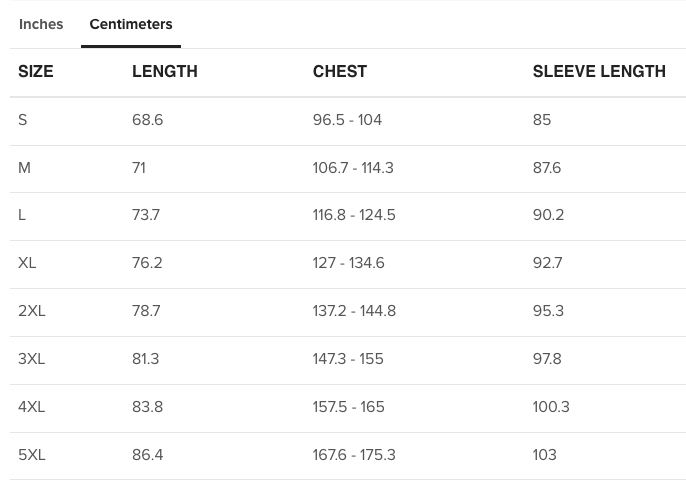Image resolution: width=686 pixels, height=497 pixels.
Task: Select the size M row label
Action: pos(24,168)
